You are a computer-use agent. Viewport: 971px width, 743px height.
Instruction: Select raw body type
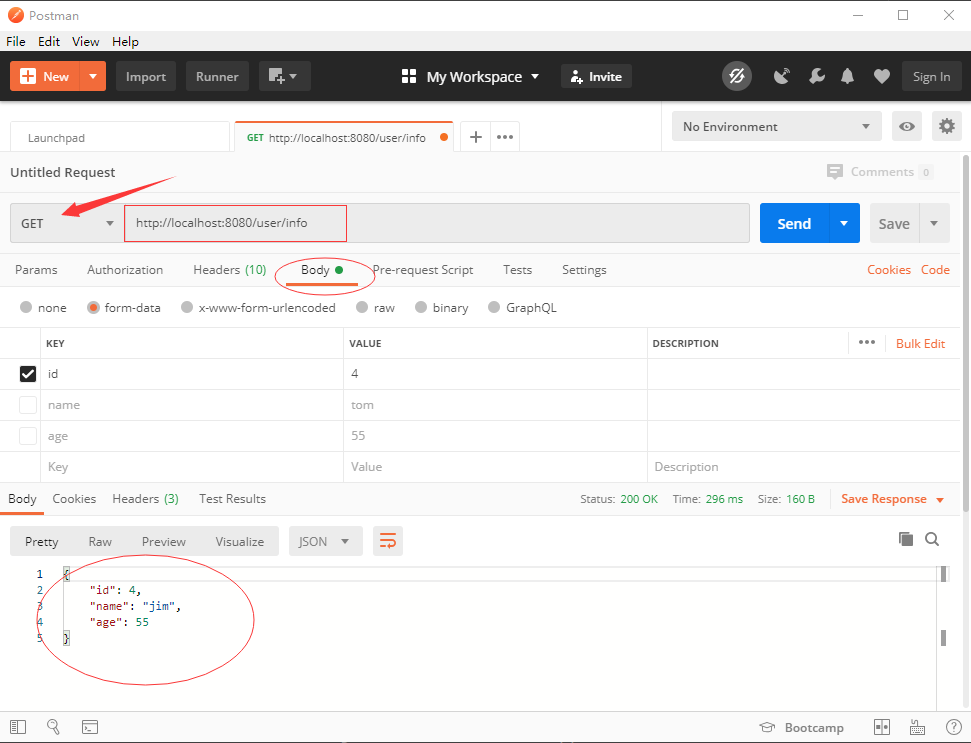pyautogui.click(x=362, y=307)
